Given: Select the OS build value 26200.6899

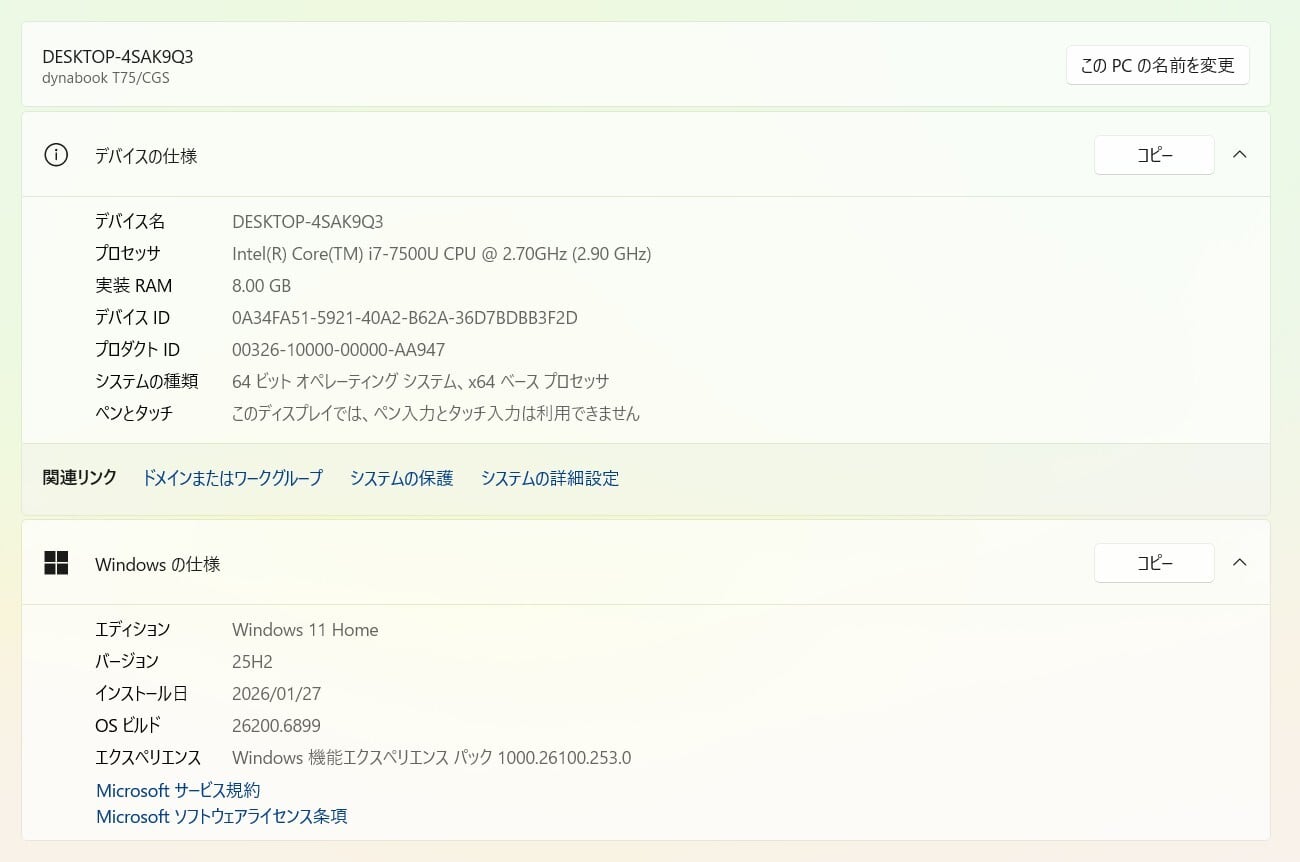Looking at the screenshot, I should 277,725.
